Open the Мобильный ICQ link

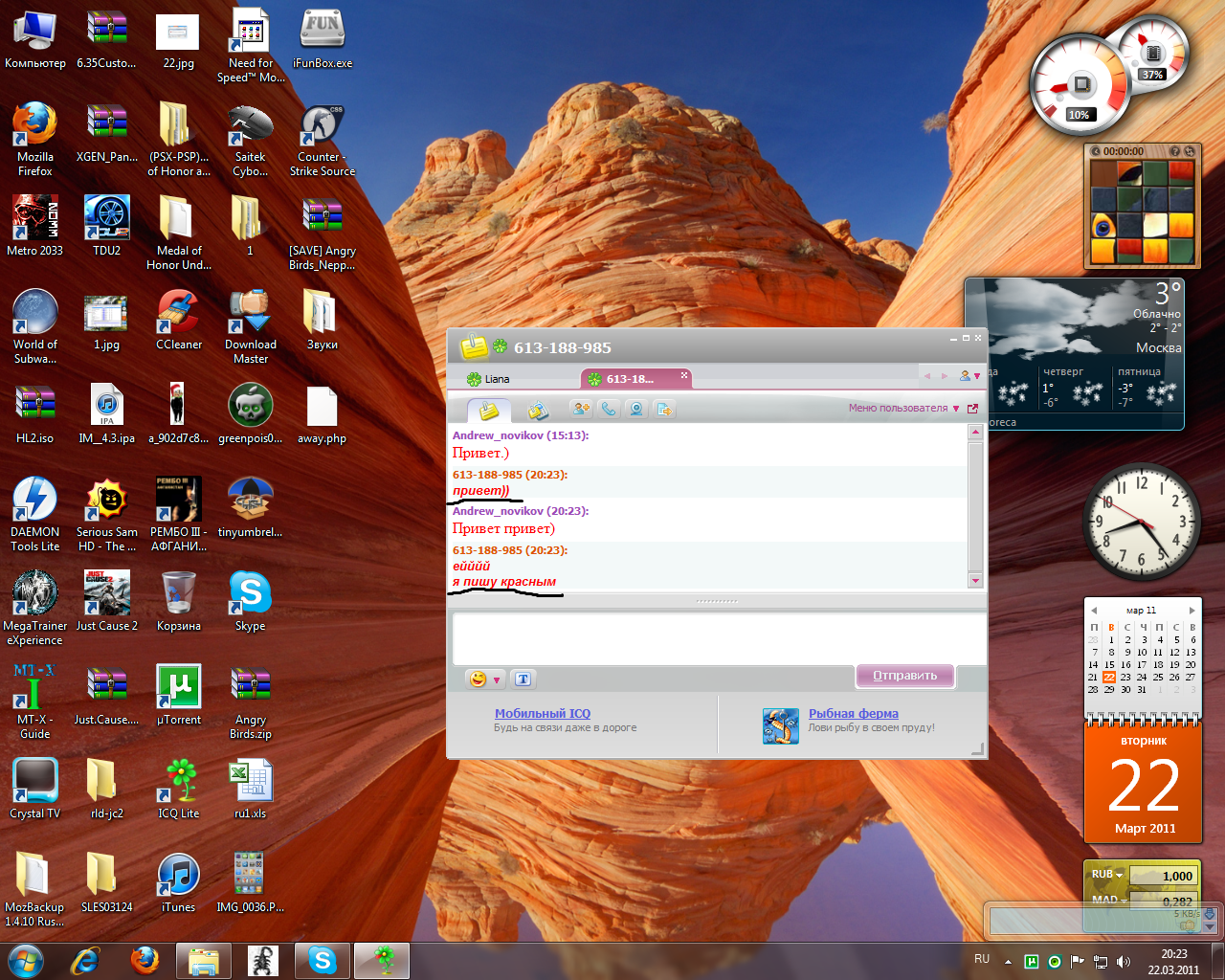pyautogui.click(x=542, y=713)
